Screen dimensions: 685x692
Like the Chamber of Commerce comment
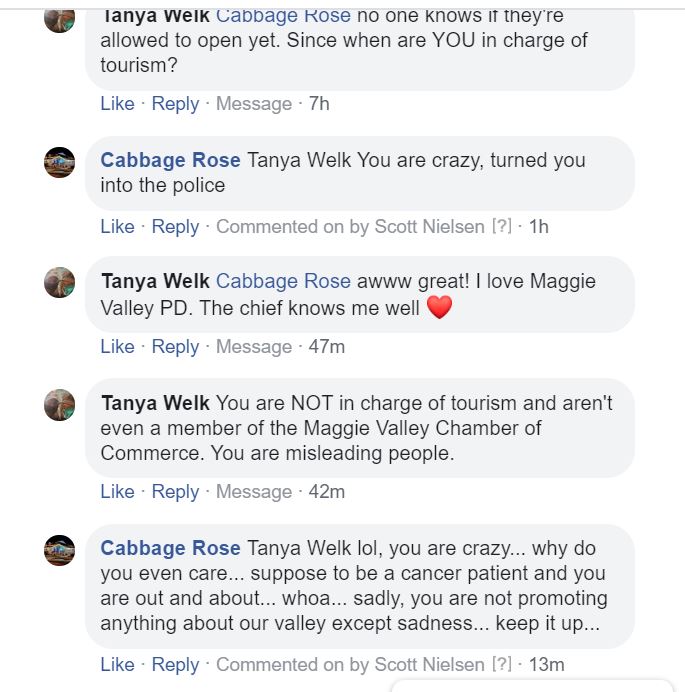[117, 491]
